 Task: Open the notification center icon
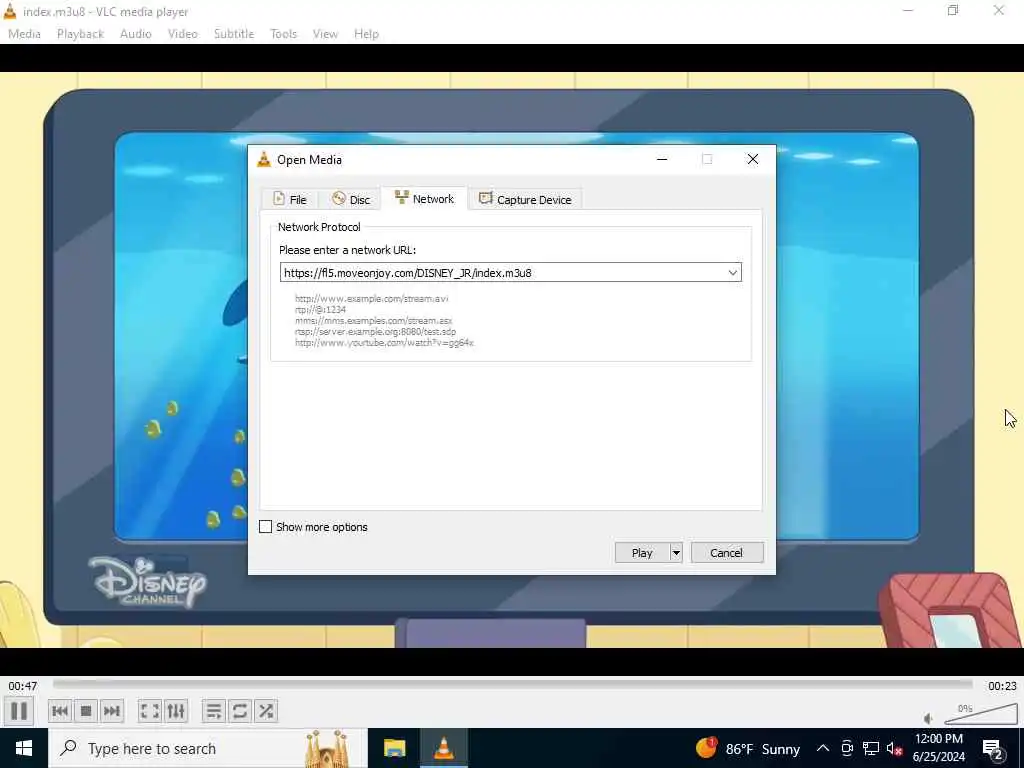(x=993, y=748)
